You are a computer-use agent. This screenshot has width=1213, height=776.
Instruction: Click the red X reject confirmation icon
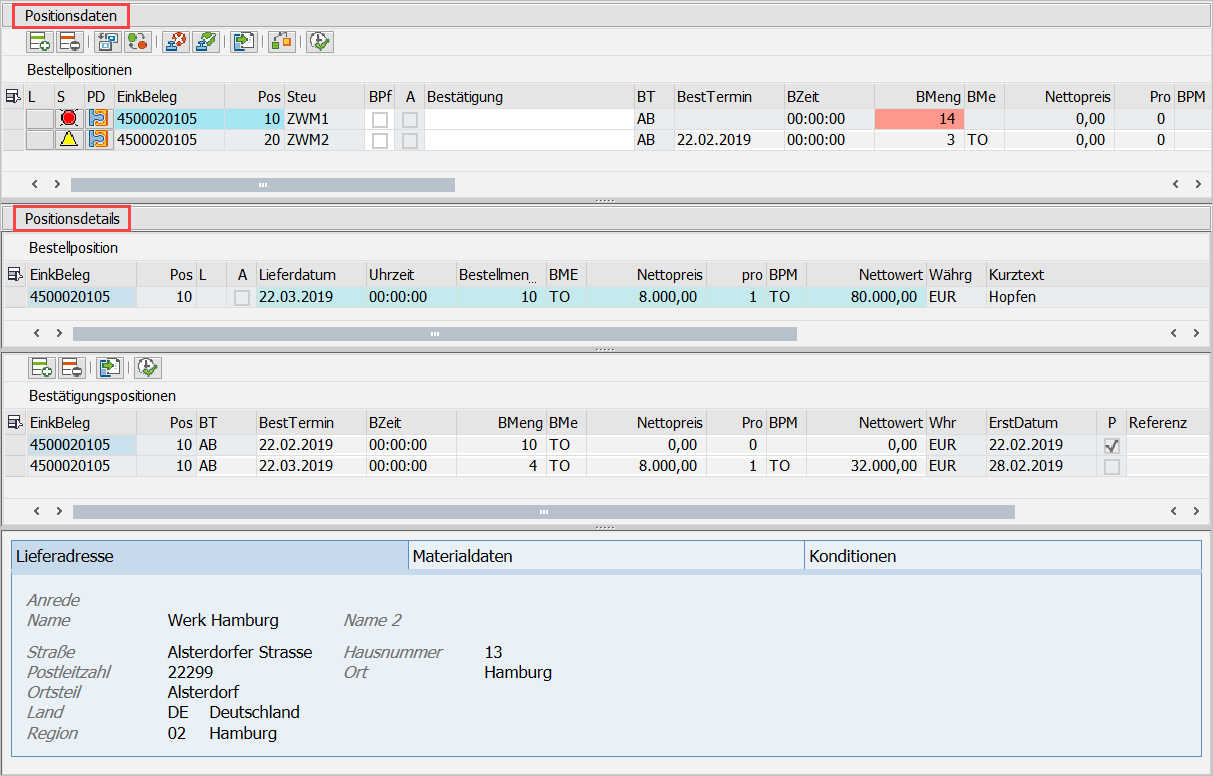(175, 41)
